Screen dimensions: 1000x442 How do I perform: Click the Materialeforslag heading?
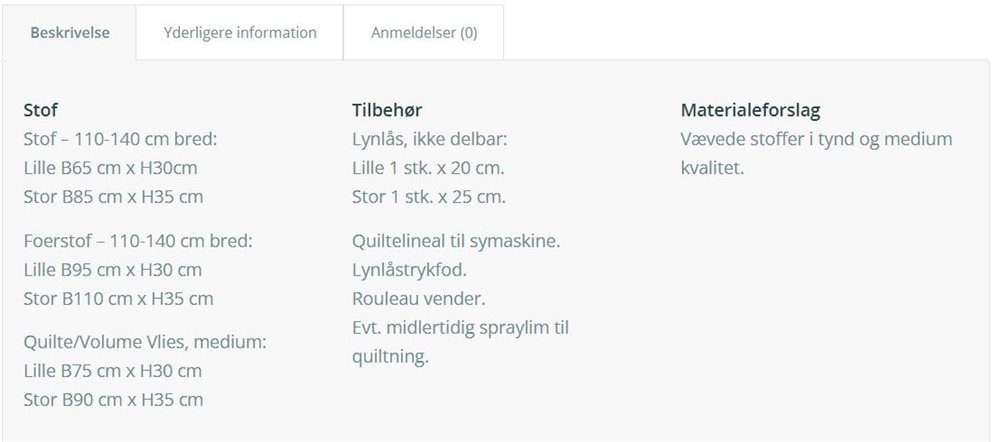751,110
